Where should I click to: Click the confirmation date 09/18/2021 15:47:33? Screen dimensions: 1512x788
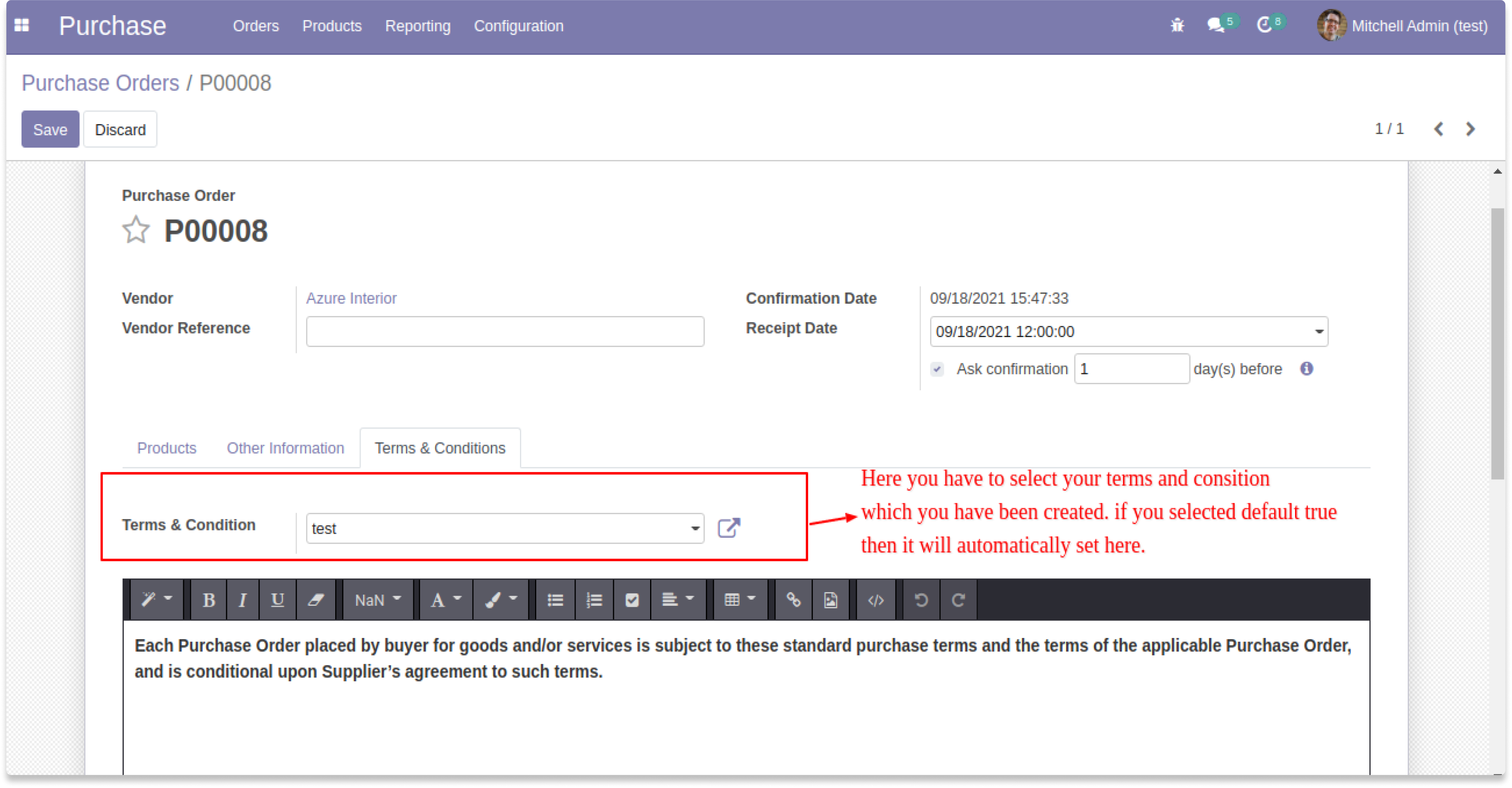999,298
